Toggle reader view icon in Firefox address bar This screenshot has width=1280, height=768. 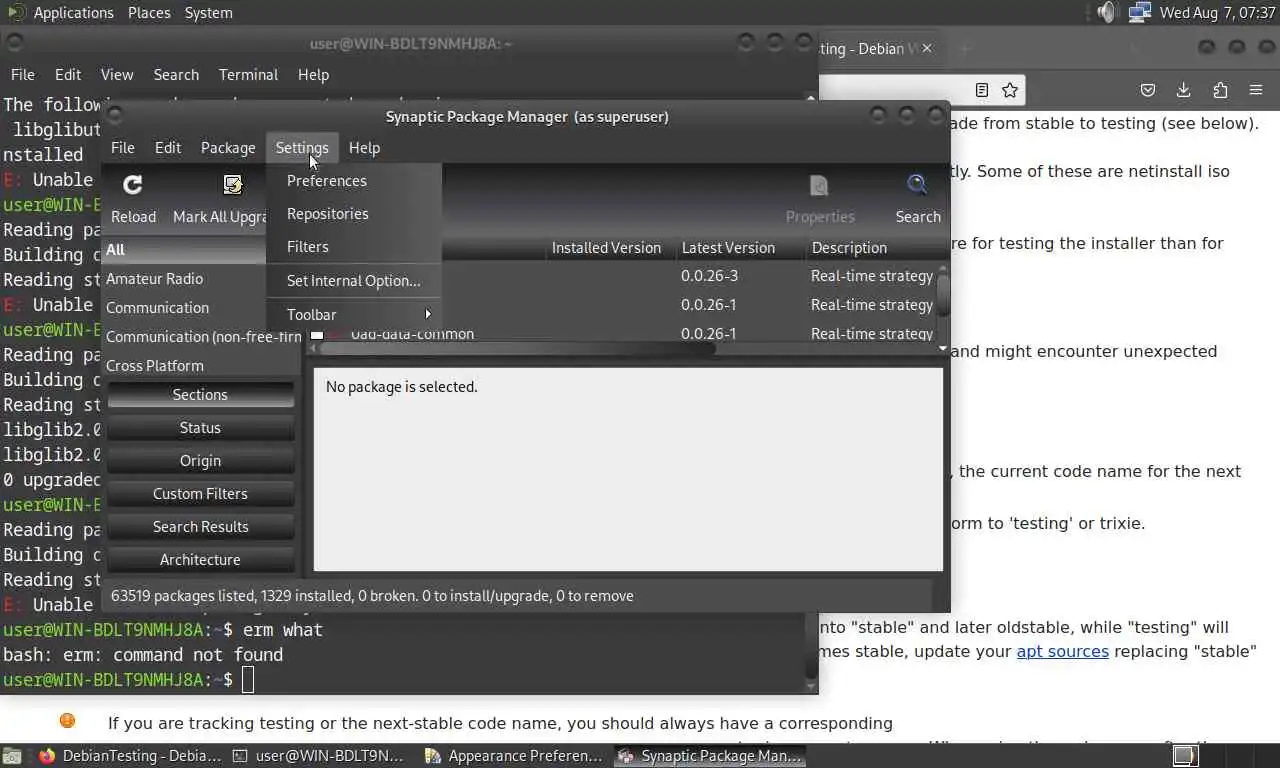[x=982, y=90]
